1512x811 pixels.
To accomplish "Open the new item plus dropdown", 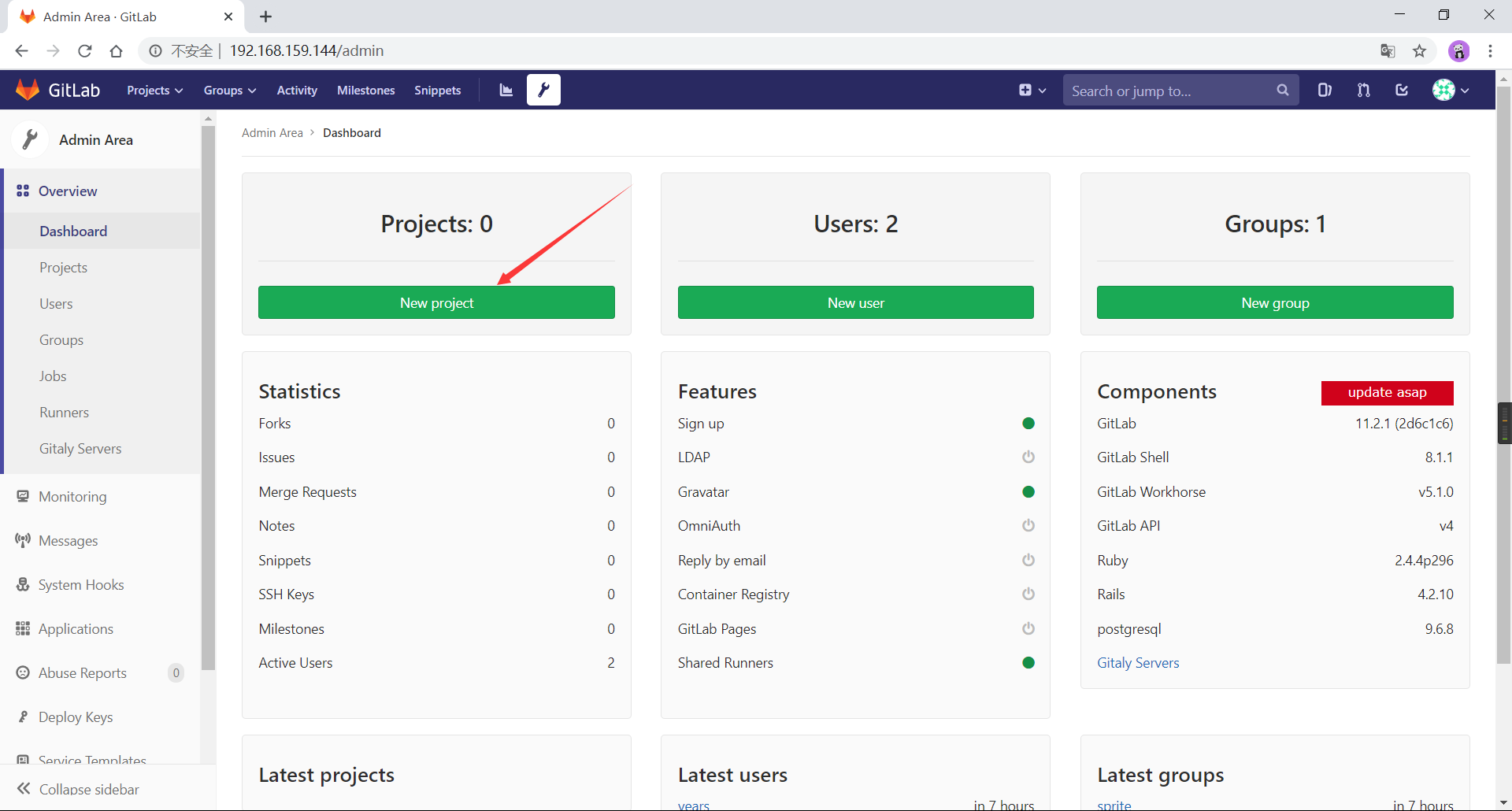I will [x=1032, y=91].
